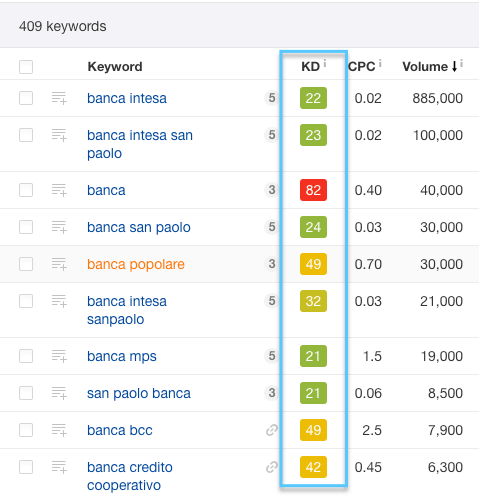
Task: Click KD badge 42 for banca credito cooperativo
Action: pyautogui.click(x=313, y=467)
